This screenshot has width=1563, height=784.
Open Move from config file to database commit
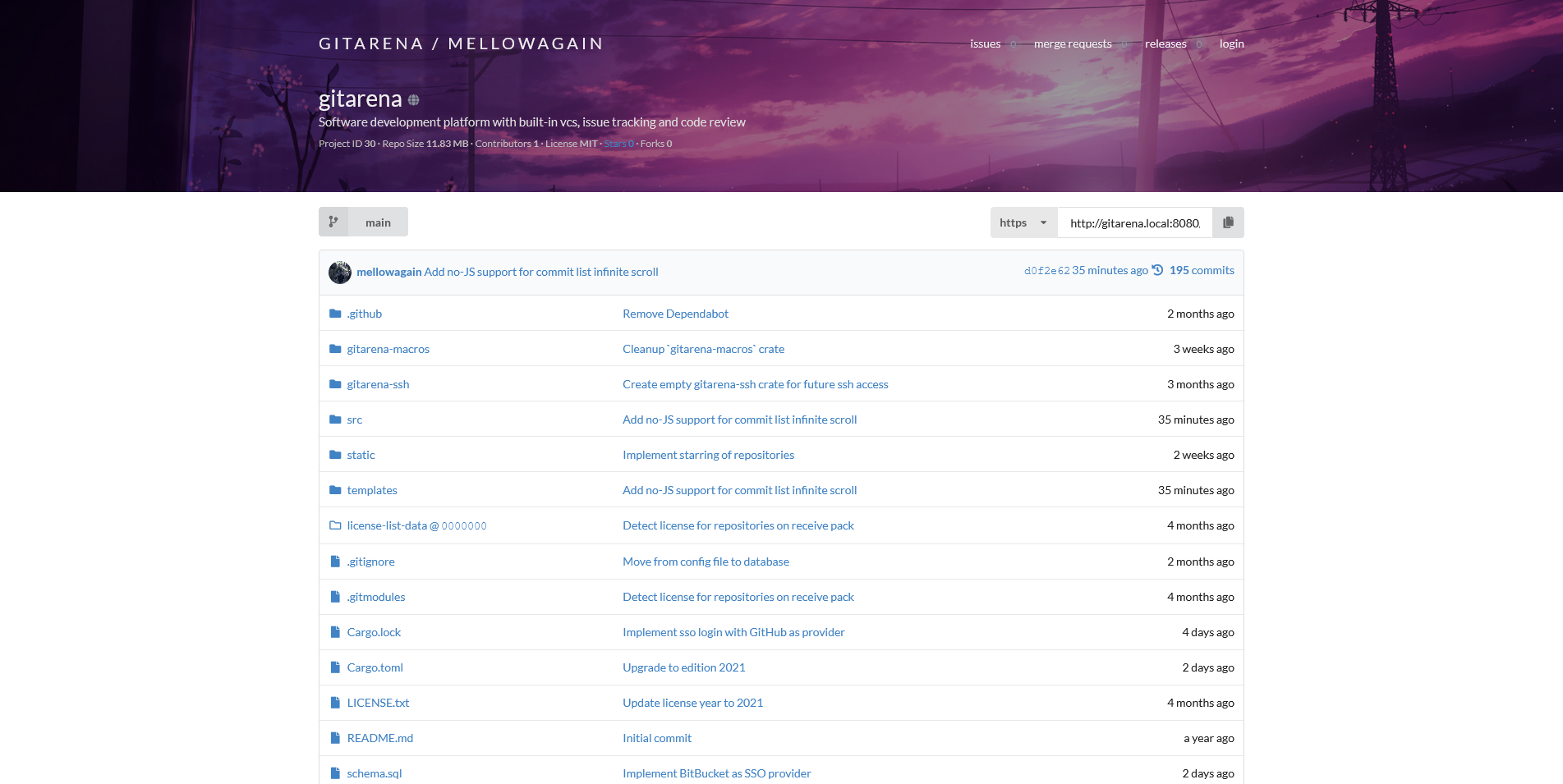click(x=706, y=562)
